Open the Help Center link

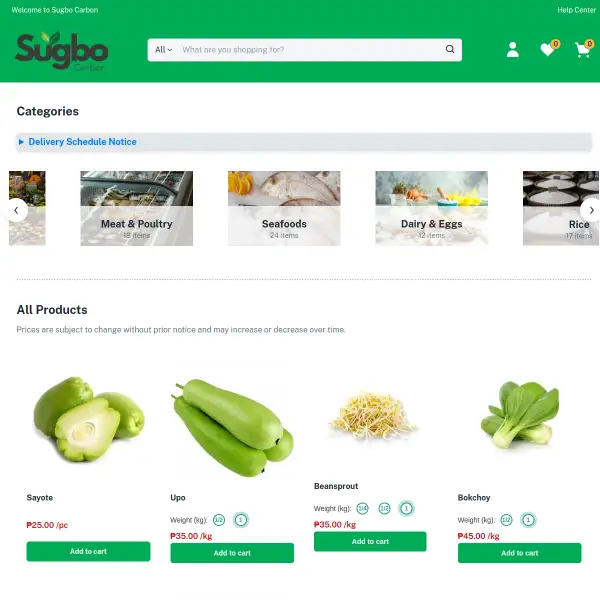click(576, 10)
